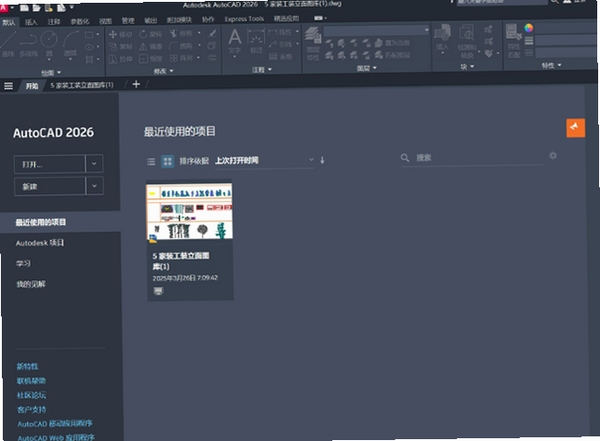The image size is (600, 441).
Task: Select the Scale tool
Action: 151,59
